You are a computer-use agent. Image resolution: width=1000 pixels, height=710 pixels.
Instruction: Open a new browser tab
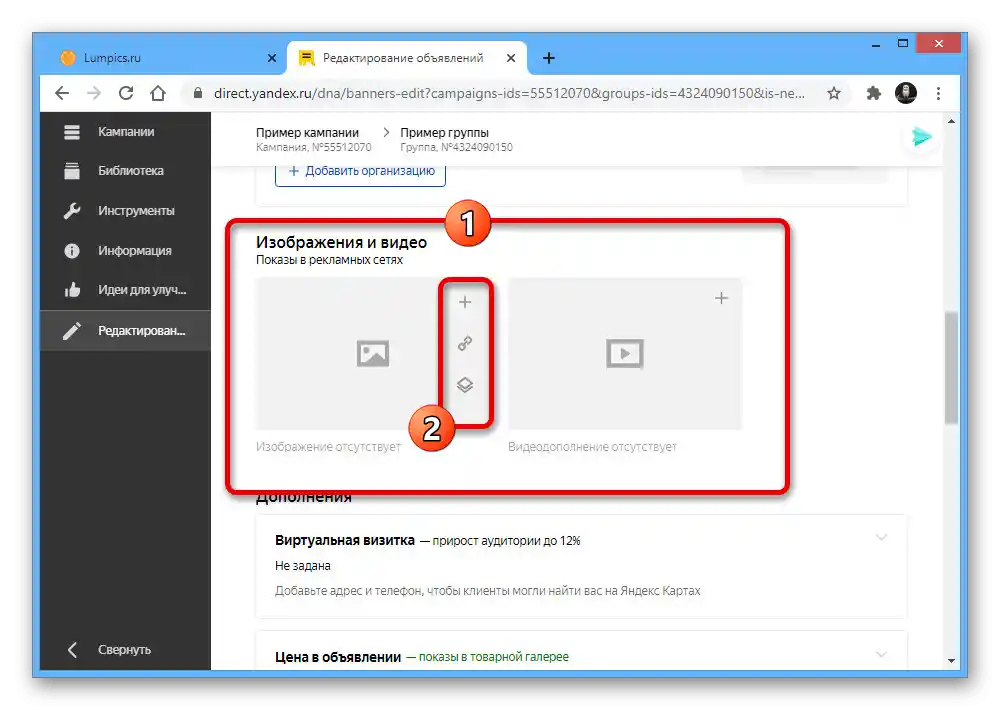tap(548, 58)
